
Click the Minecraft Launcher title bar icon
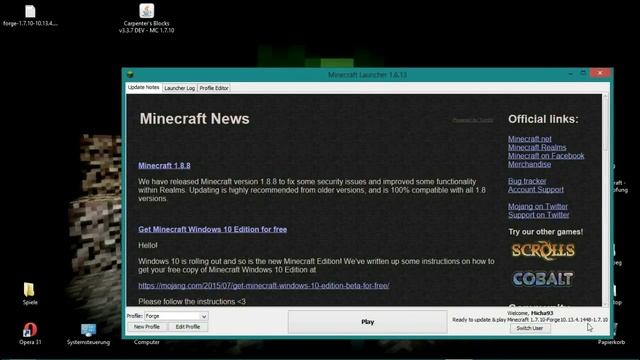coord(130,74)
